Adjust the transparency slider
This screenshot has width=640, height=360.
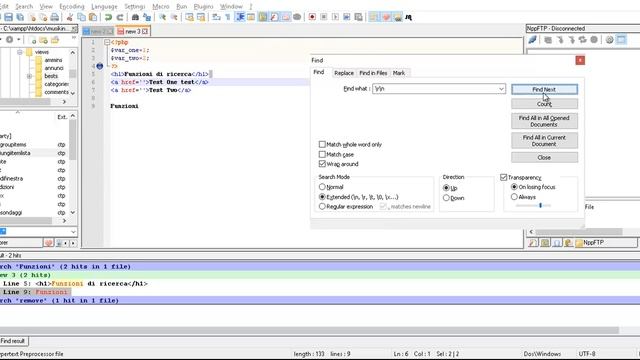click(540, 205)
